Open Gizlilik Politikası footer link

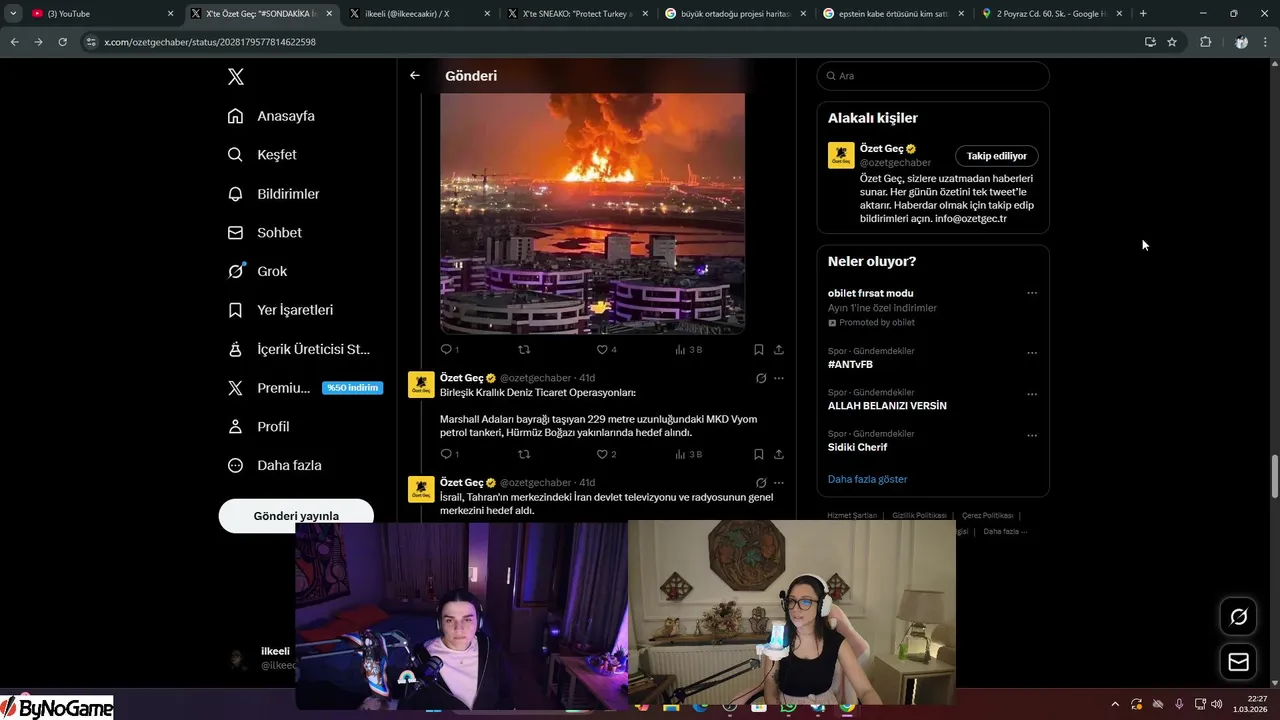click(x=919, y=515)
